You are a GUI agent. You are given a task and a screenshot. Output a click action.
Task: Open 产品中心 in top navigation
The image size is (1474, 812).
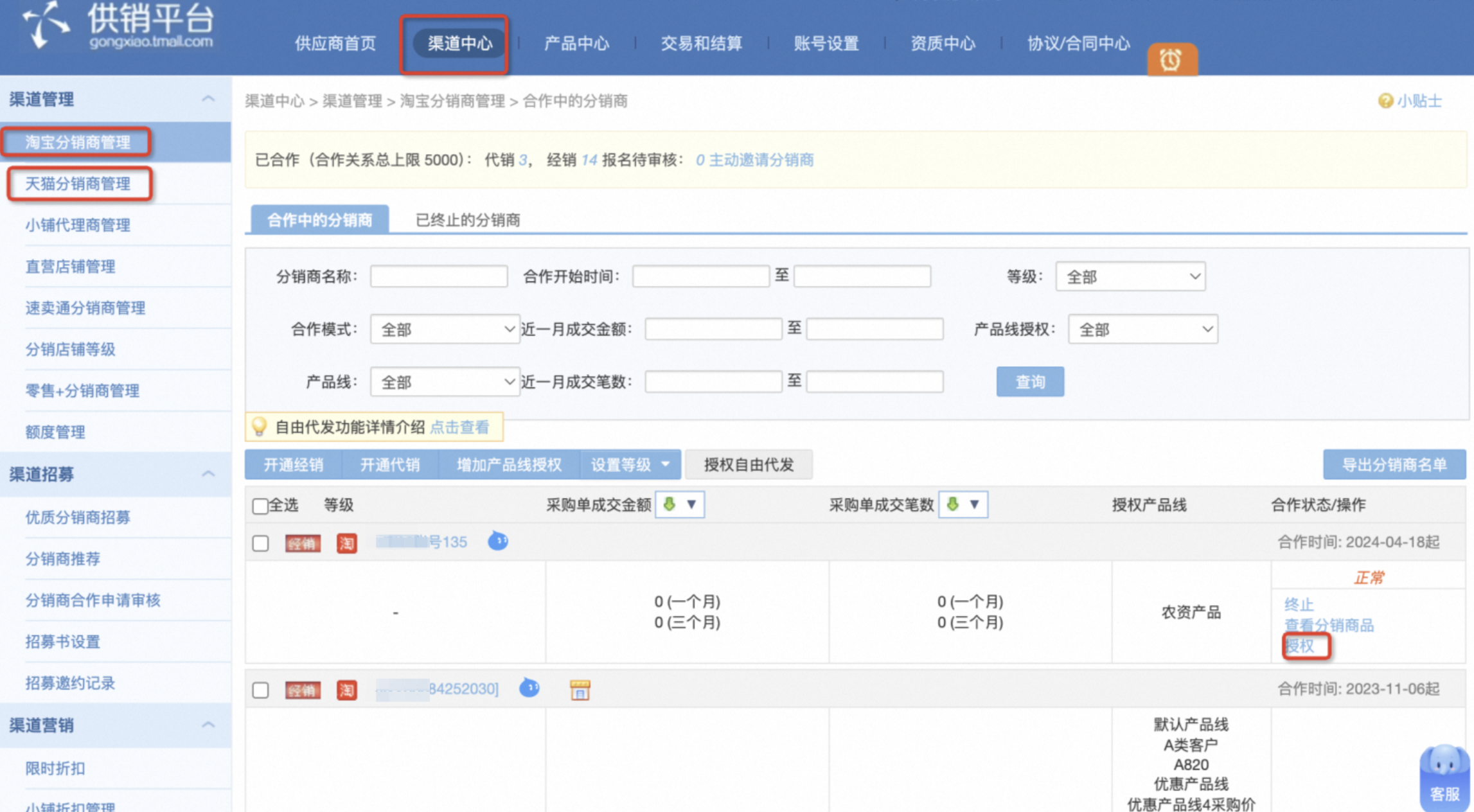576,44
